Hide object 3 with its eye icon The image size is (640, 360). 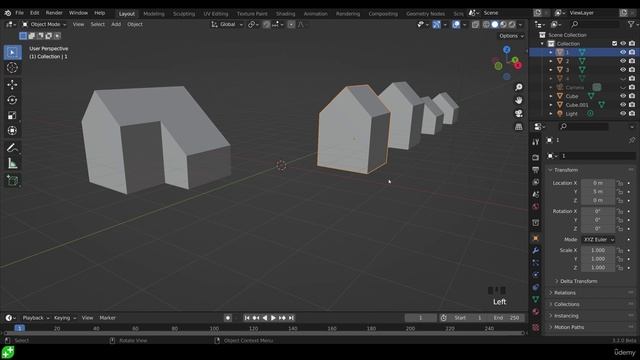623,70
